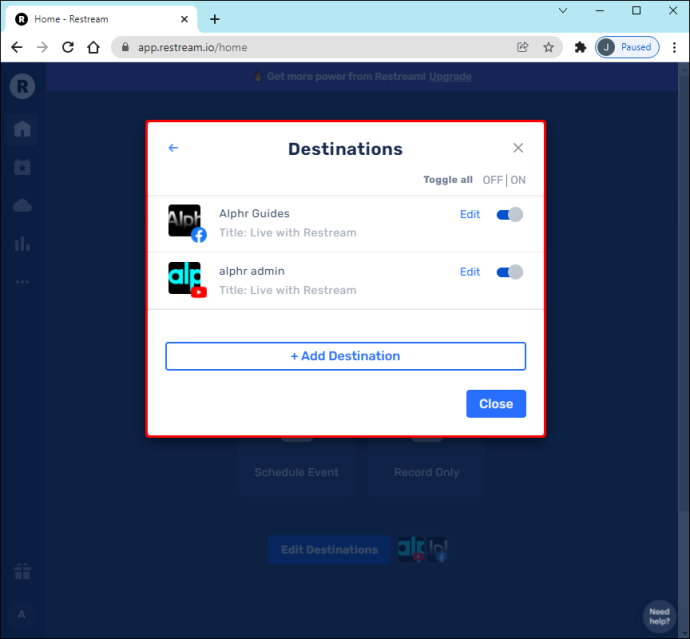Click alphr admin title Live with Restream
Screen dimensions: 690x639
click(288, 290)
